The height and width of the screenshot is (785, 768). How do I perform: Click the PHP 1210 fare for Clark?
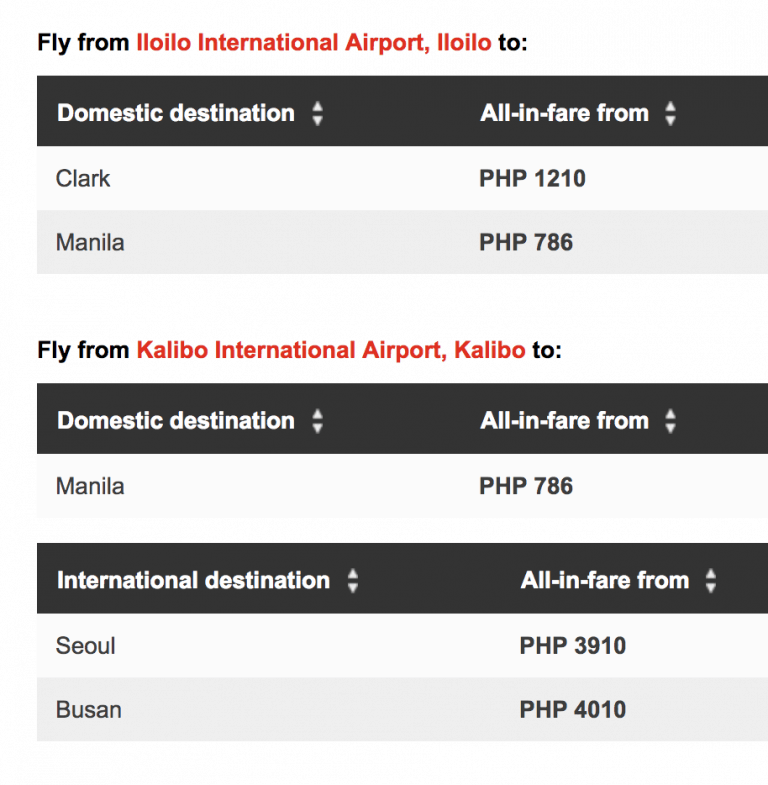[x=532, y=179]
